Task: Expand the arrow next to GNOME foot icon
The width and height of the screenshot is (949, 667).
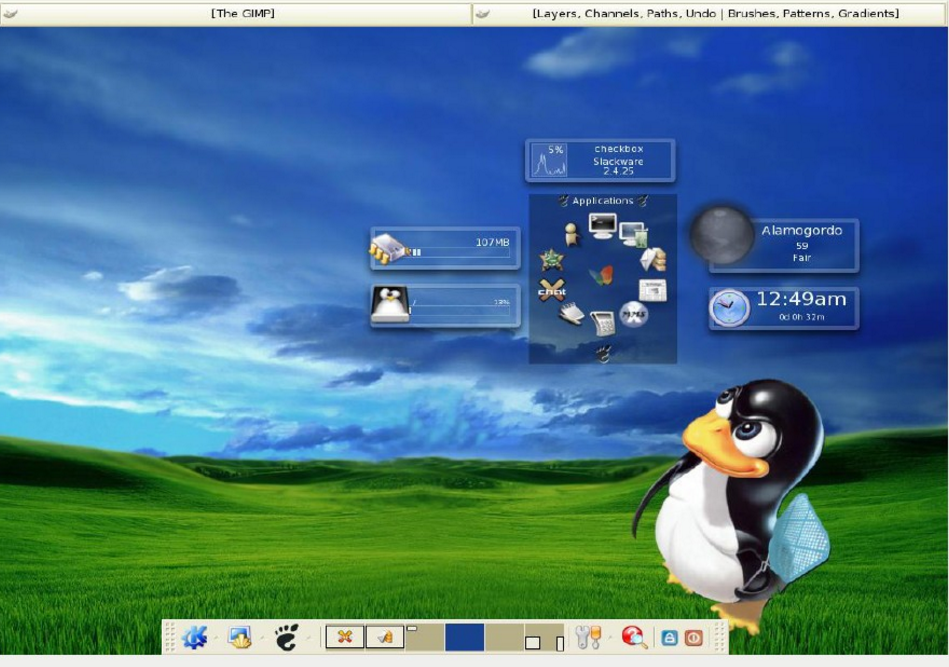Action: coord(308,637)
